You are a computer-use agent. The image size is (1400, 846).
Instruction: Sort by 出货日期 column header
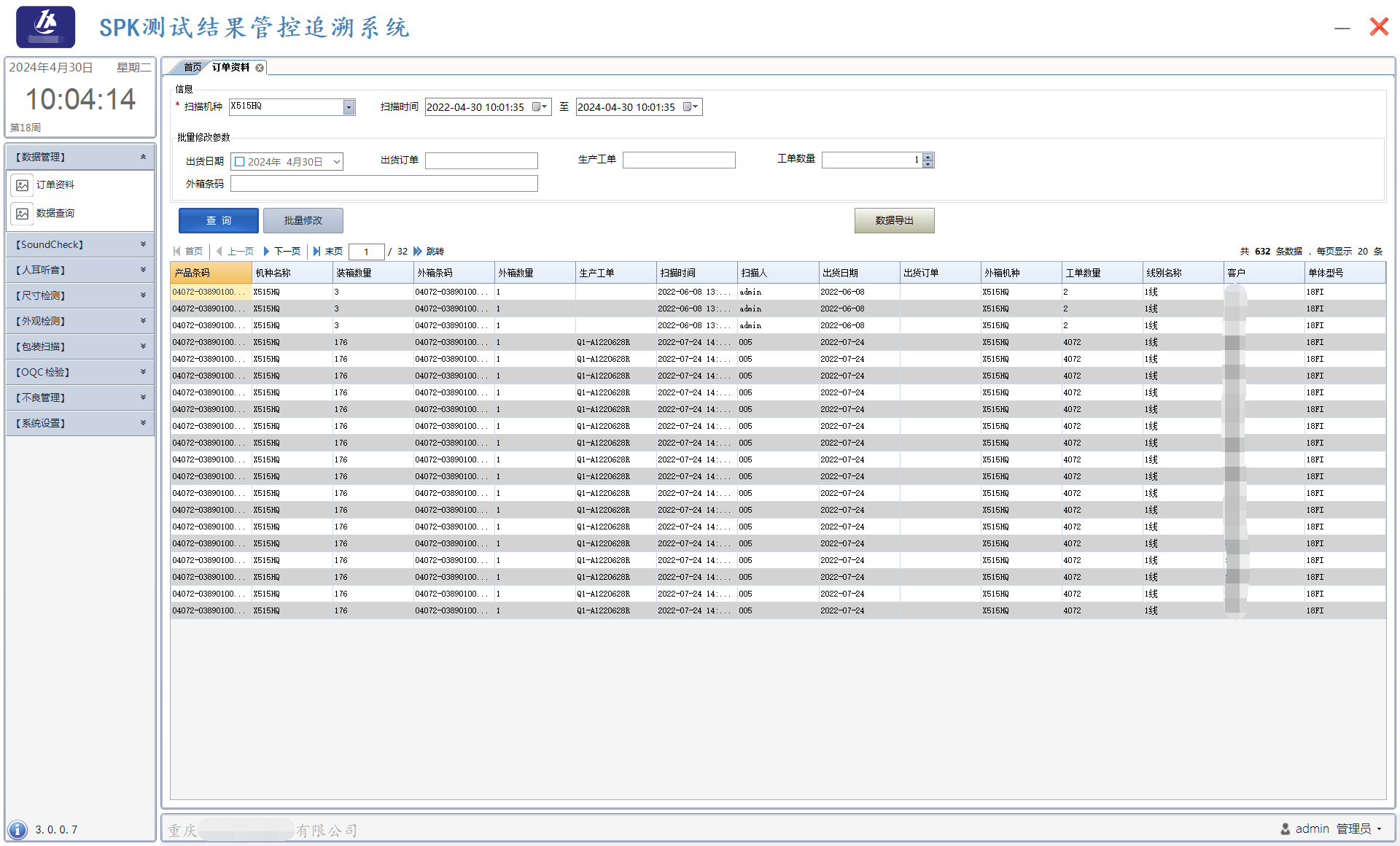click(859, 273)
